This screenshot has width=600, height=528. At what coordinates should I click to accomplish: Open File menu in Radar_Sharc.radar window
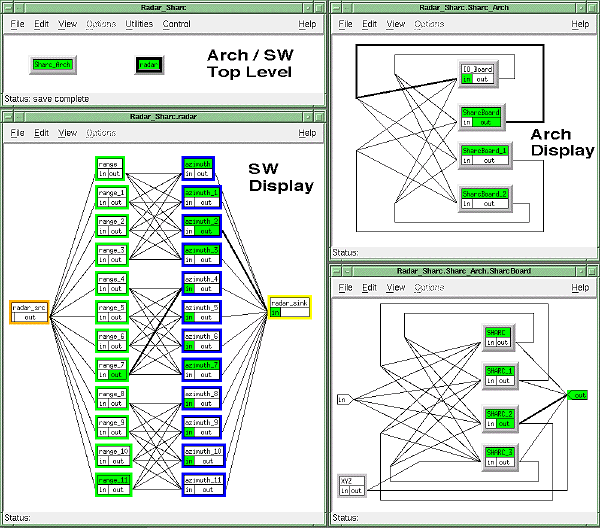pyautogui.click(x=17, y=133)
